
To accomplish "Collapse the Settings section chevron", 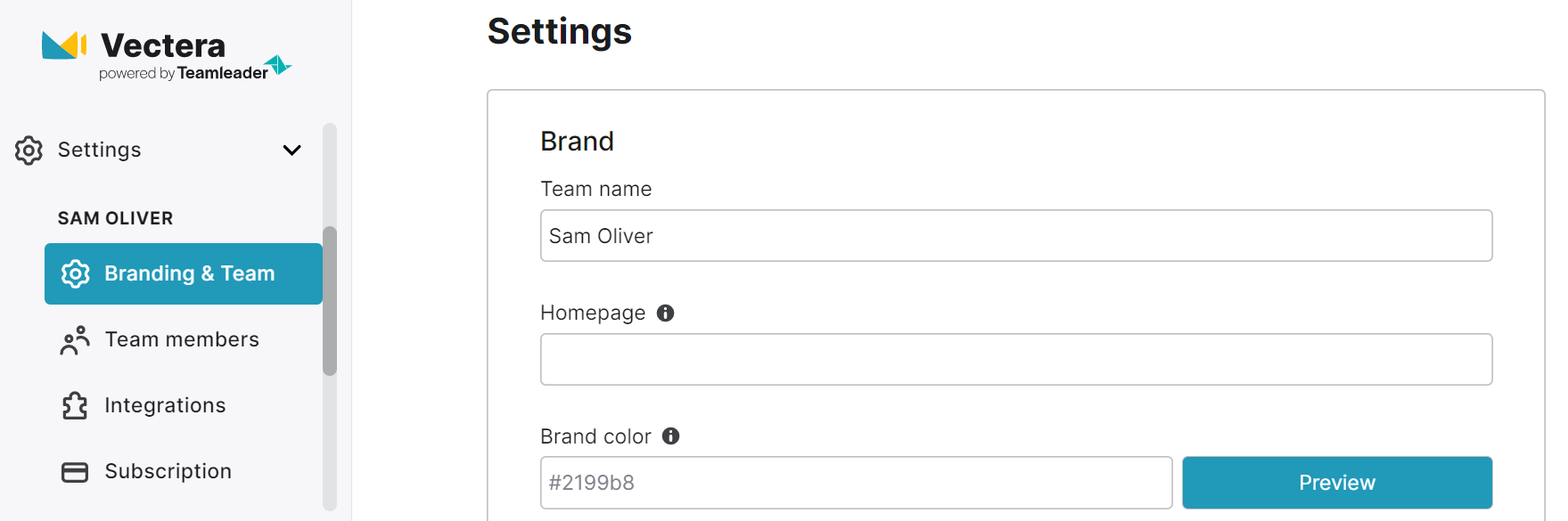I will point(291,150).
